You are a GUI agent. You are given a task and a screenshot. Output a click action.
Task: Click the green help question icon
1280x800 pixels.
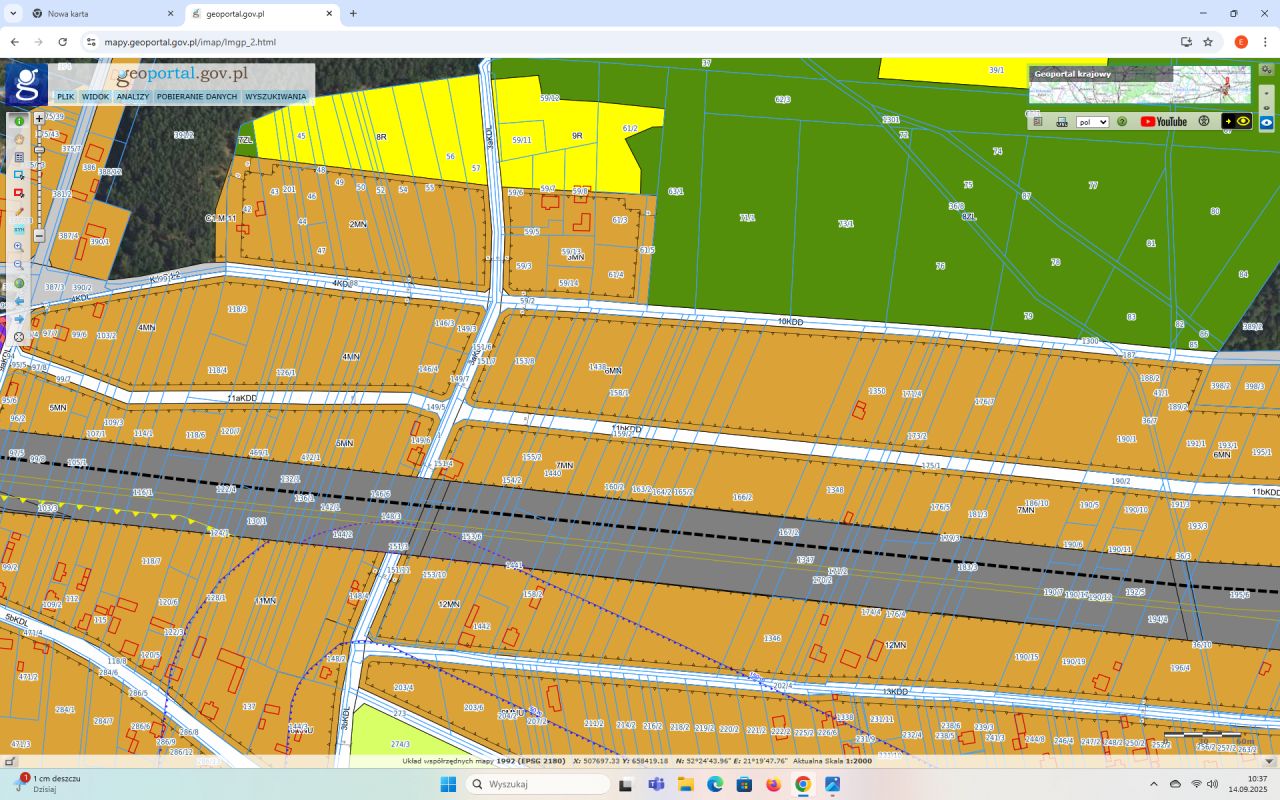1122,122
